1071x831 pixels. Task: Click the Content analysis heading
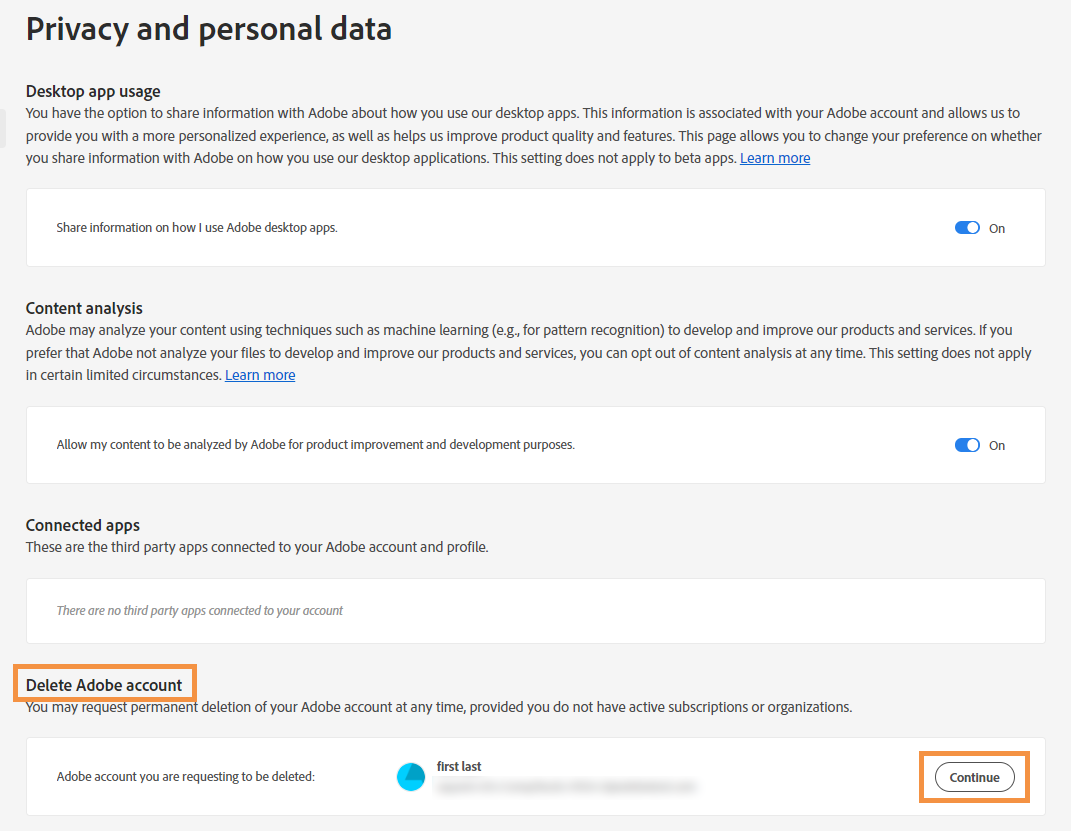click(84, 309)
